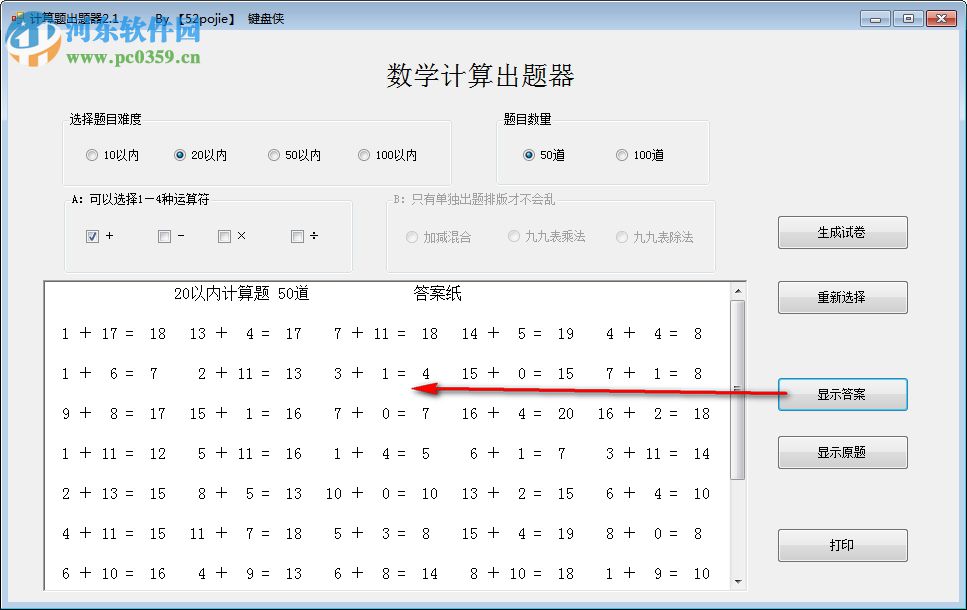Enable the + addition operator checkbox

point(93,236)
